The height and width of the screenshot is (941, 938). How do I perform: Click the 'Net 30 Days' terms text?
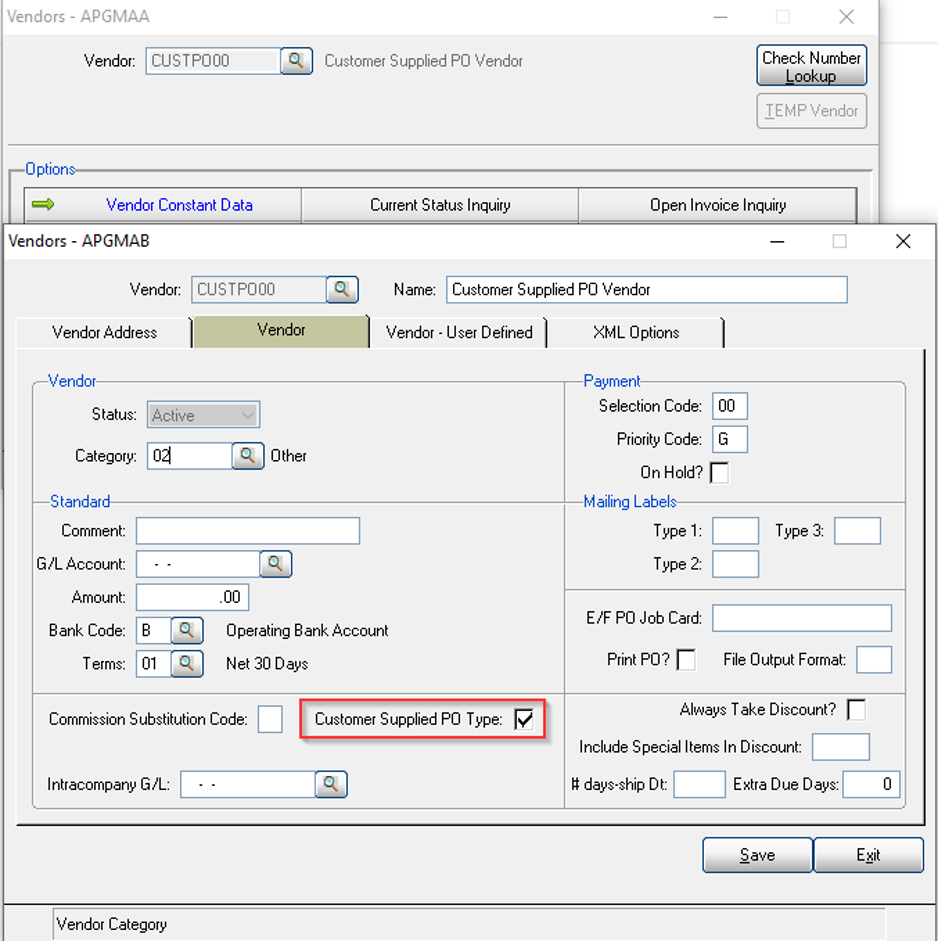(267, 664)
